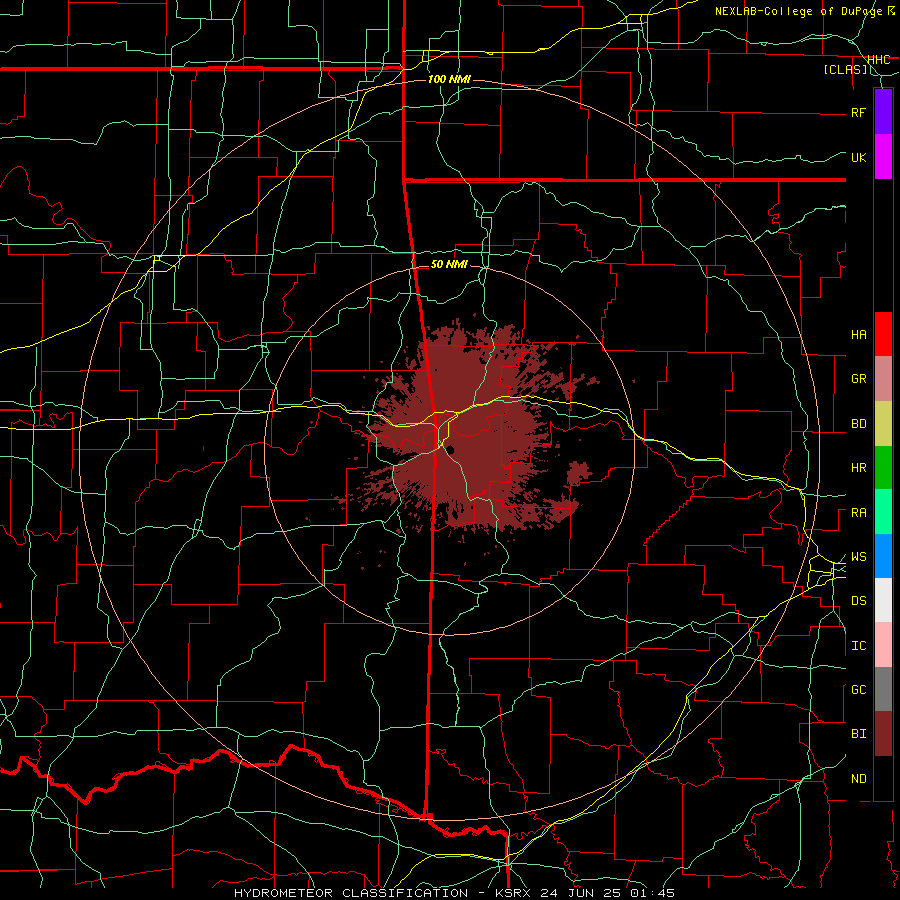Click the "BI" legend label
This screenshot has width=900, height=900.
[858, 734]
